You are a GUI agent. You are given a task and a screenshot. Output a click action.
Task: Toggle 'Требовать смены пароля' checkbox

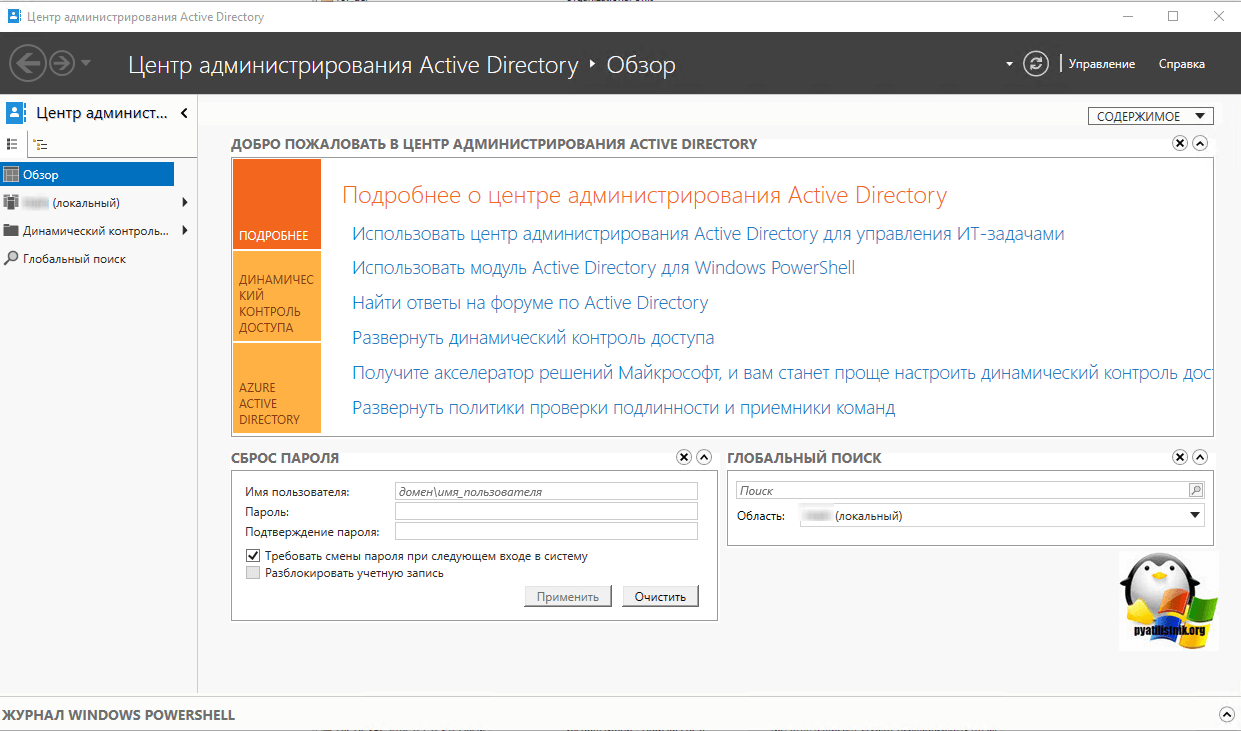[253, 556]
